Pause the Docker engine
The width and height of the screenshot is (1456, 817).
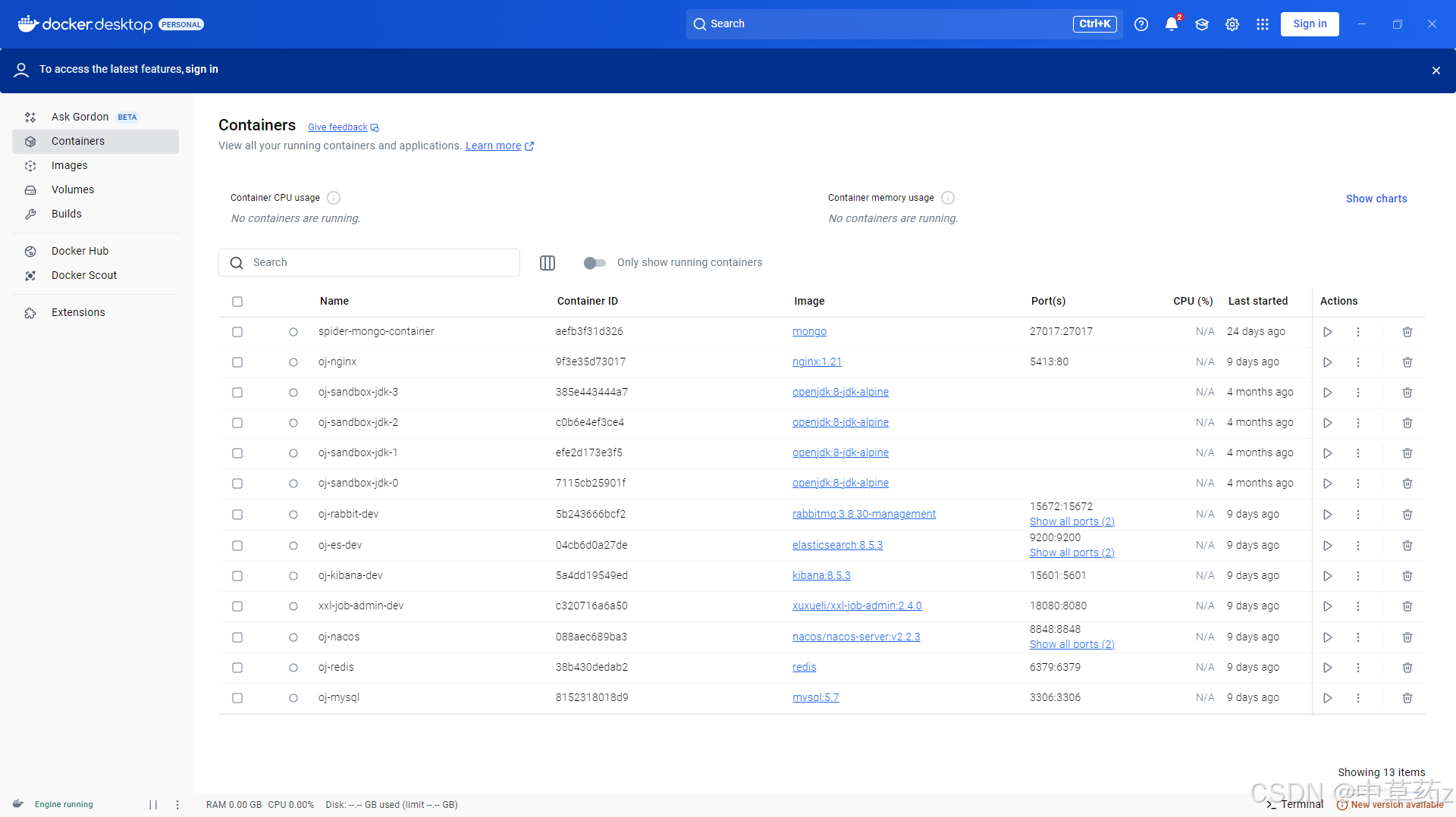(153, 805)
